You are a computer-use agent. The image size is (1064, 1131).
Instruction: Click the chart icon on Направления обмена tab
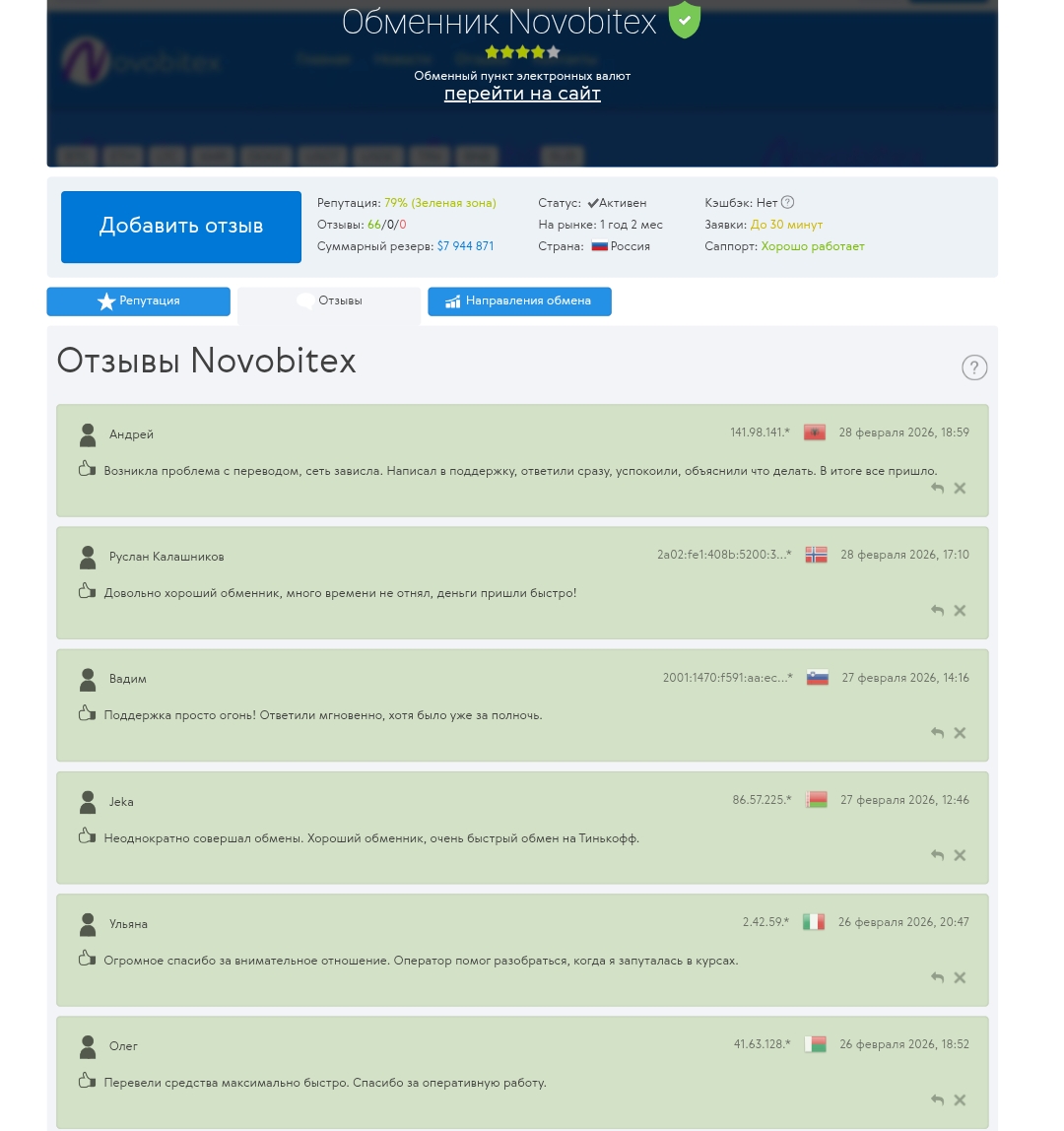pyautogui.click(x=452, y=300)
